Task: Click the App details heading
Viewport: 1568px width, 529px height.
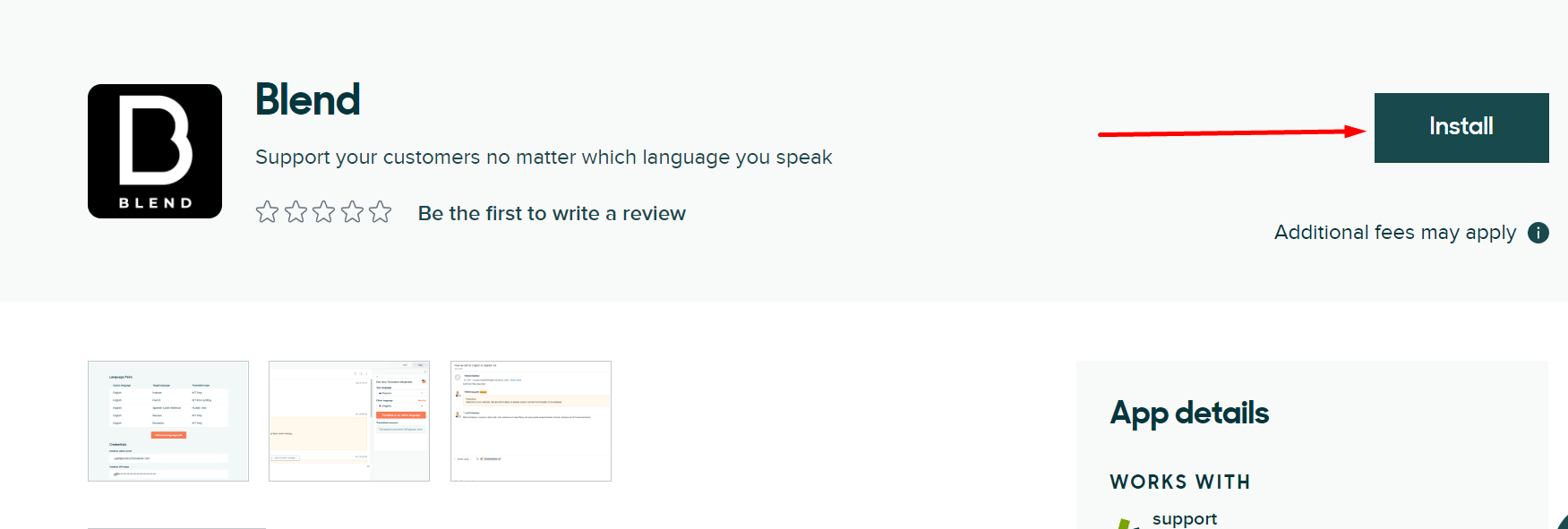Action: 1189,413
